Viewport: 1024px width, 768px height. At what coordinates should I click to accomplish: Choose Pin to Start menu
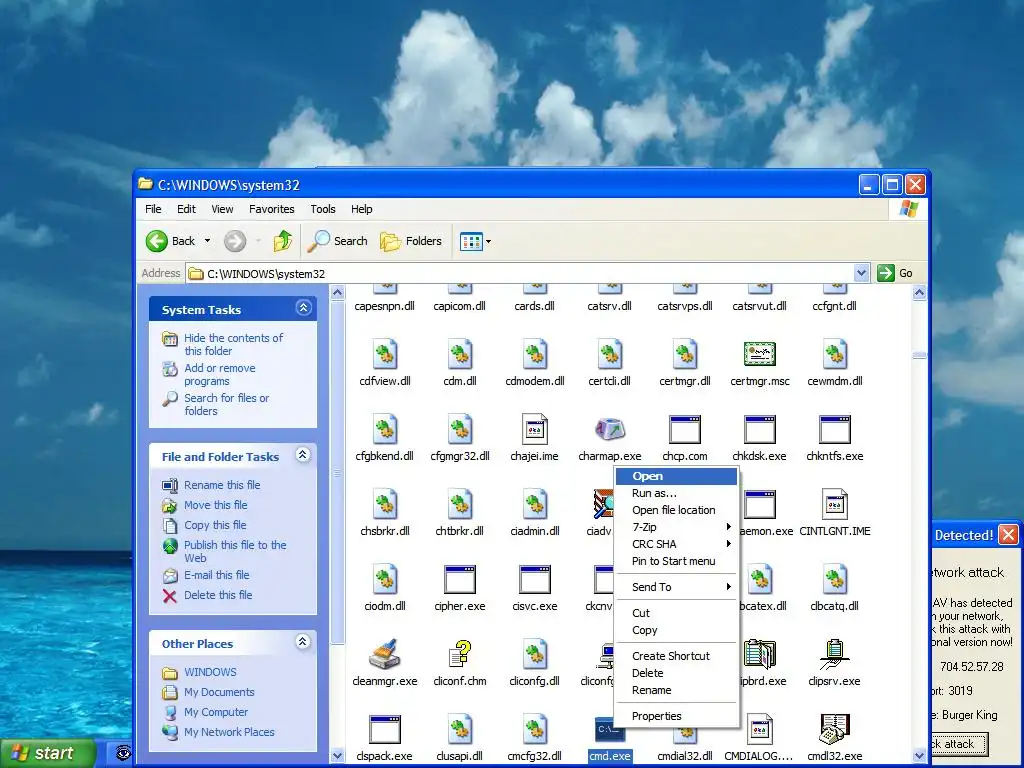coord(675,561)
